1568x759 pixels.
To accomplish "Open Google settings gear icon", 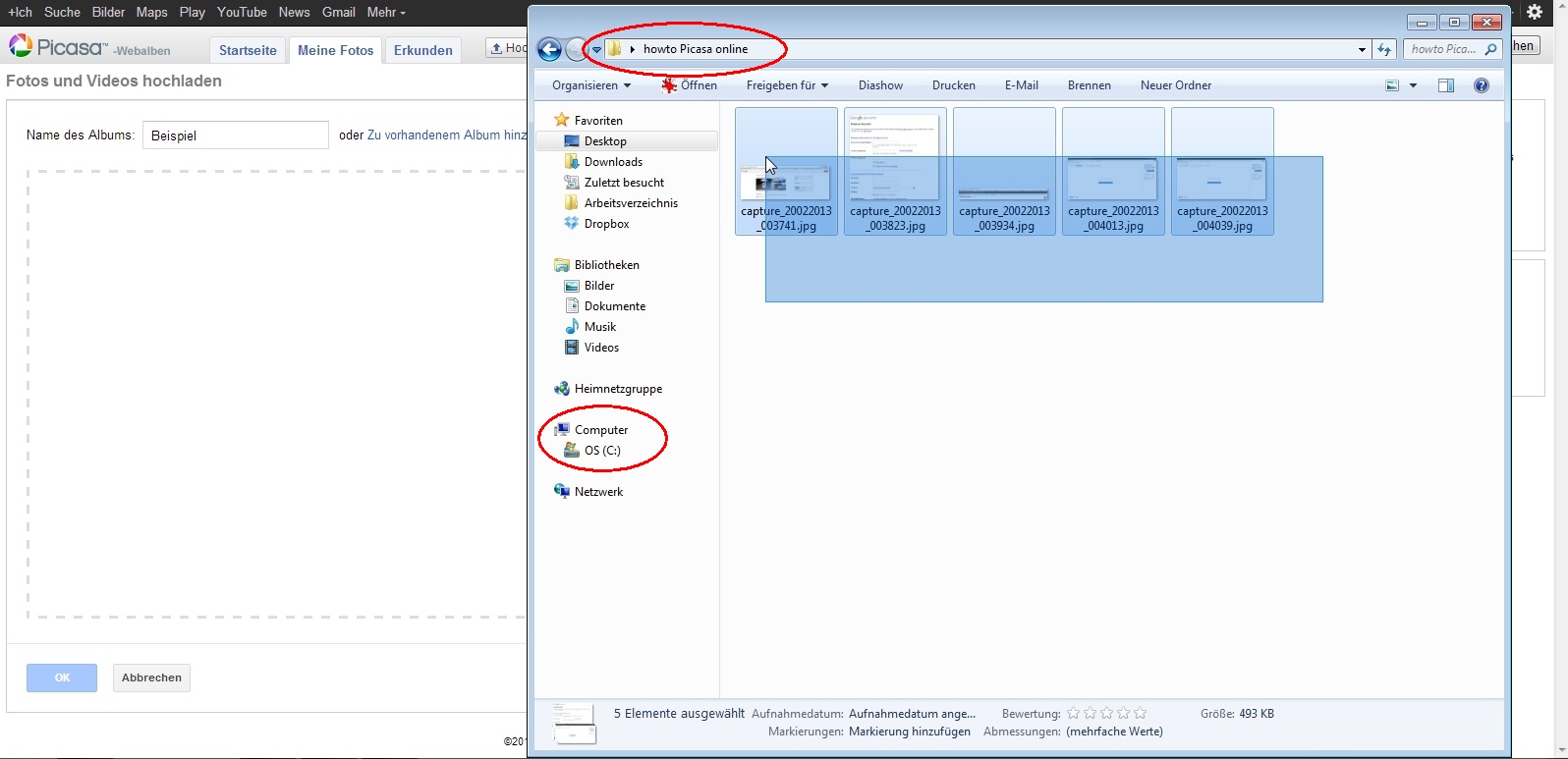I will [x=1534, y=13].
